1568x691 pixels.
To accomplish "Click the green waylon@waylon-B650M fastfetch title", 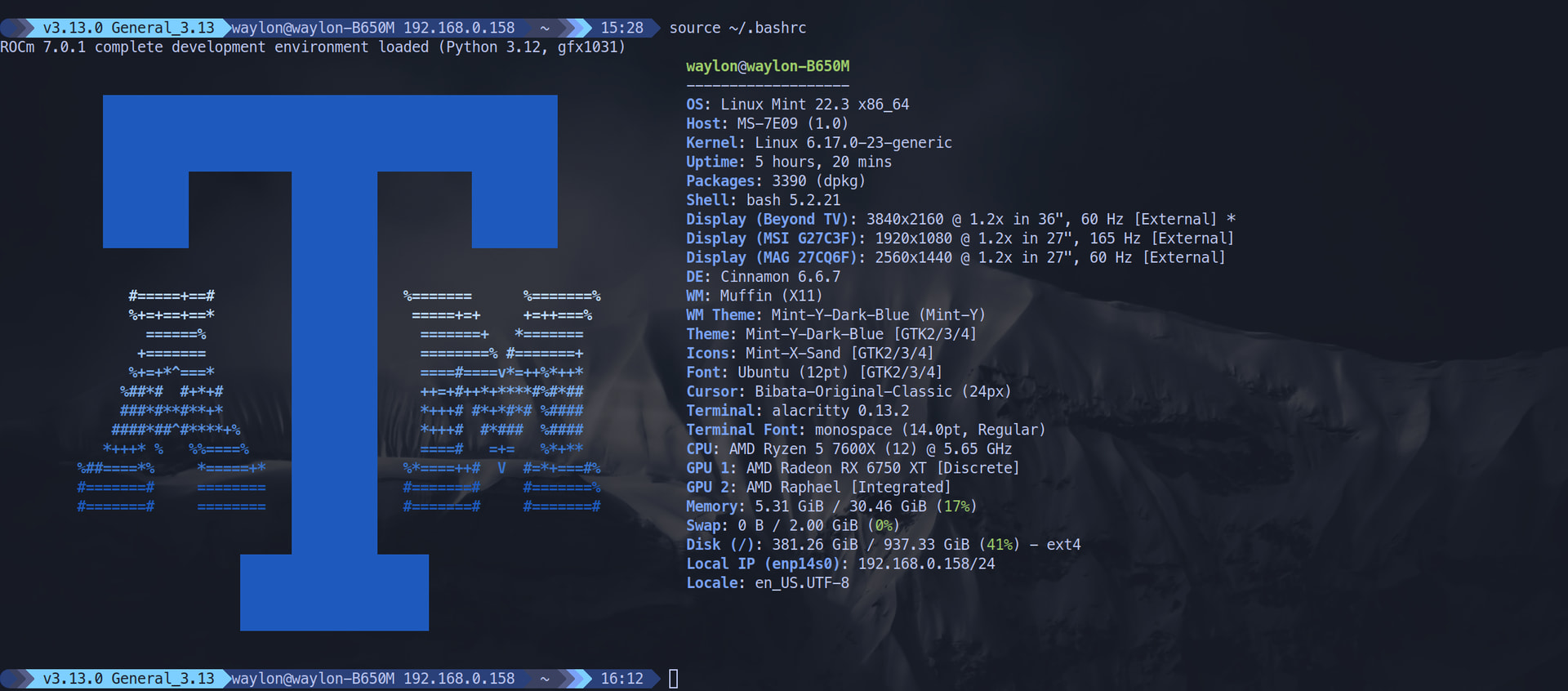I will [x=768, y=66].
